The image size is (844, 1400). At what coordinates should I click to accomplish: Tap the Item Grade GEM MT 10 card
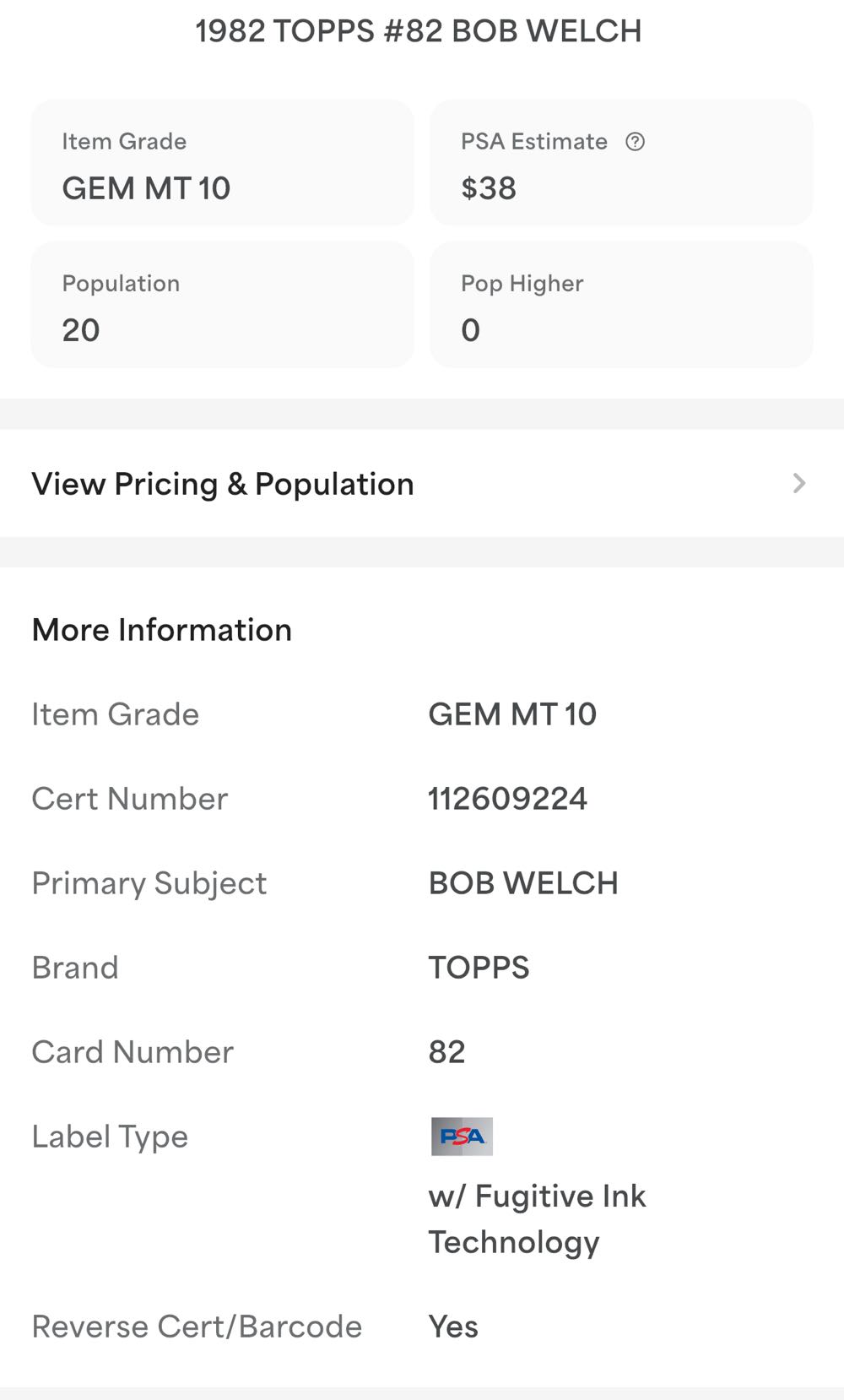coord(222,163)
